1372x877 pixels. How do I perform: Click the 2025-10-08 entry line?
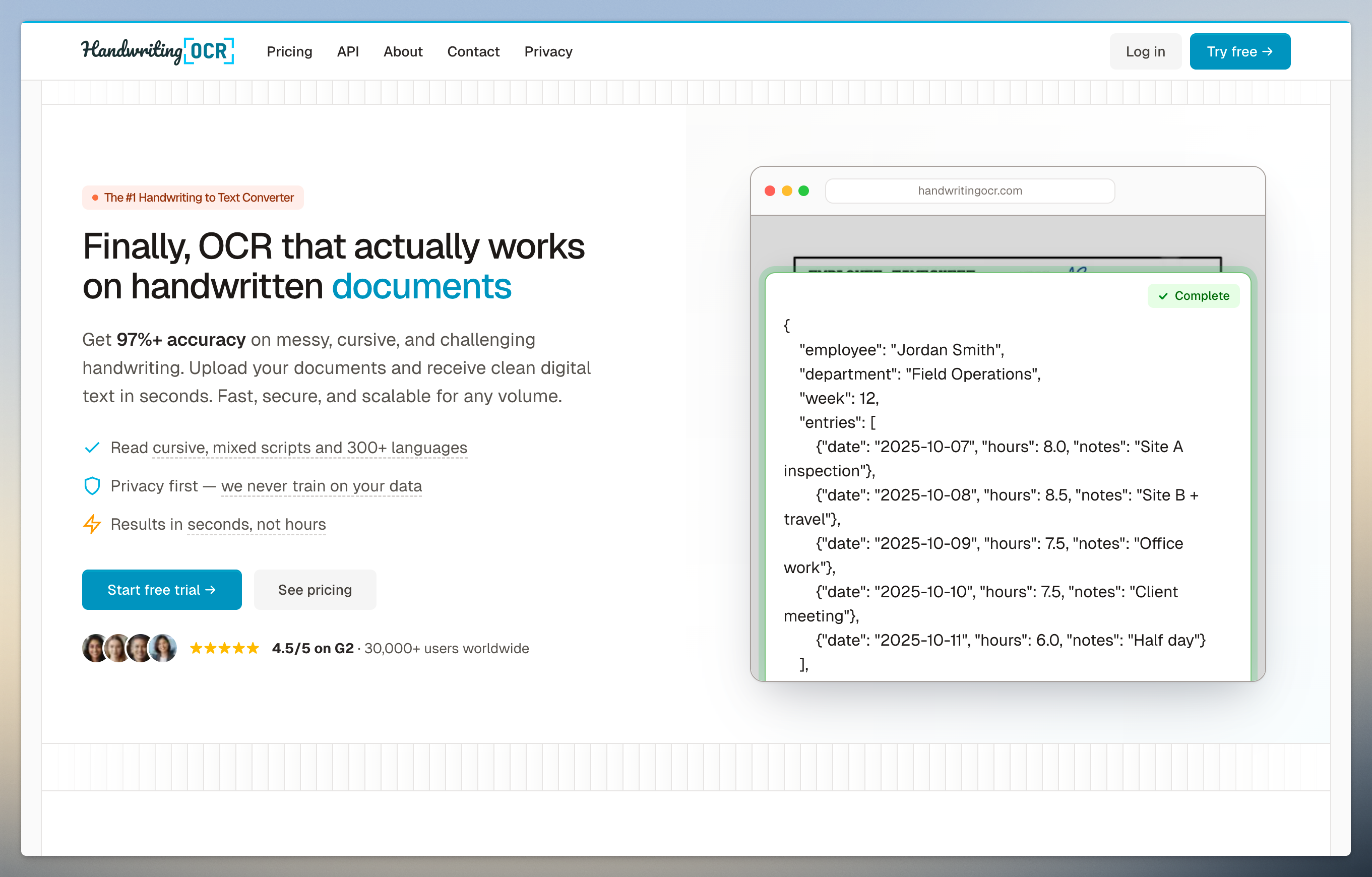[x=991, y=507]
